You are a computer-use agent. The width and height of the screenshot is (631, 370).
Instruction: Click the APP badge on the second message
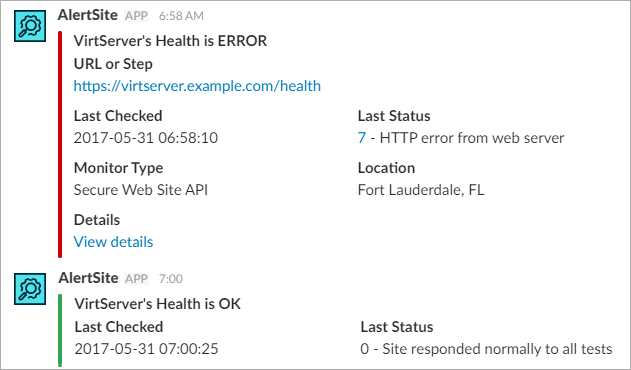click(136, 279)
